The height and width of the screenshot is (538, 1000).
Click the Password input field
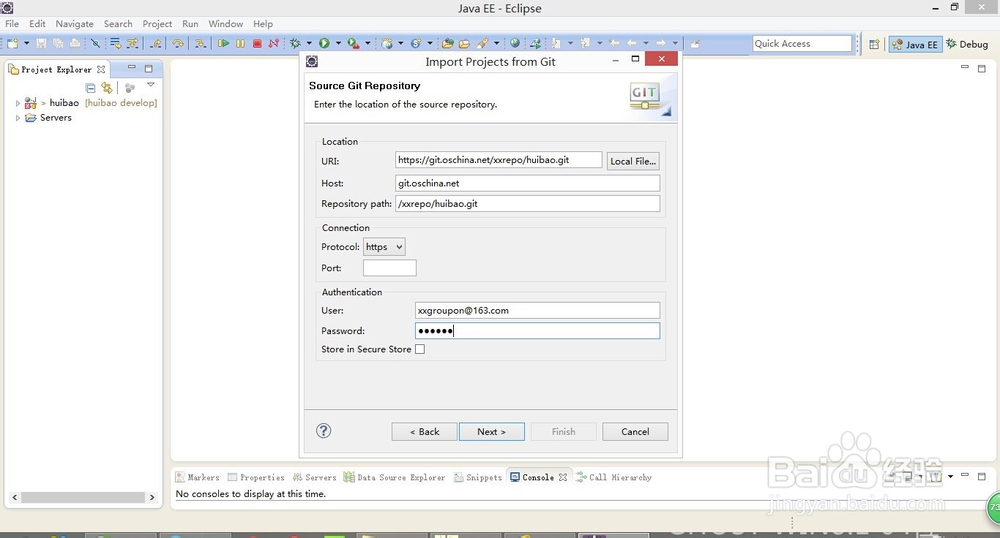tap(537, 331)
